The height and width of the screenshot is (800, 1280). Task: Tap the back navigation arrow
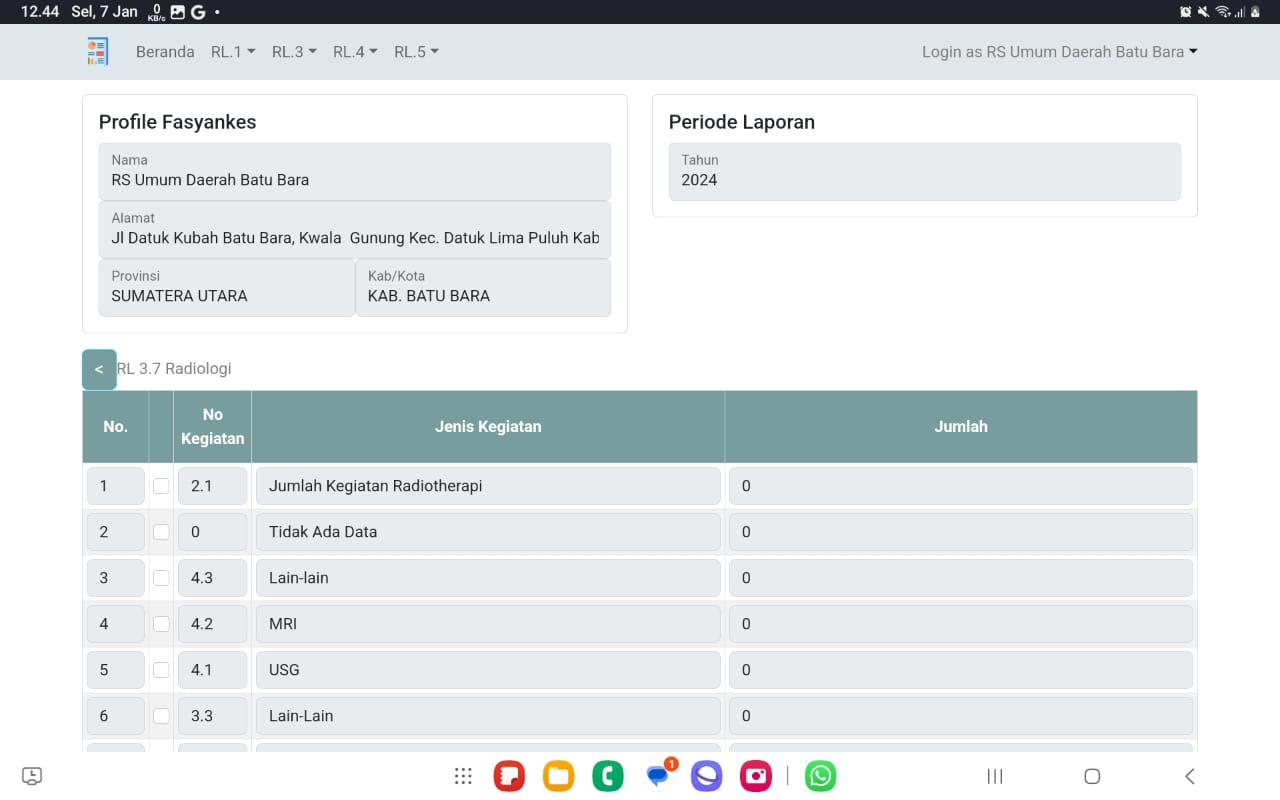(x=1189, y=776)
